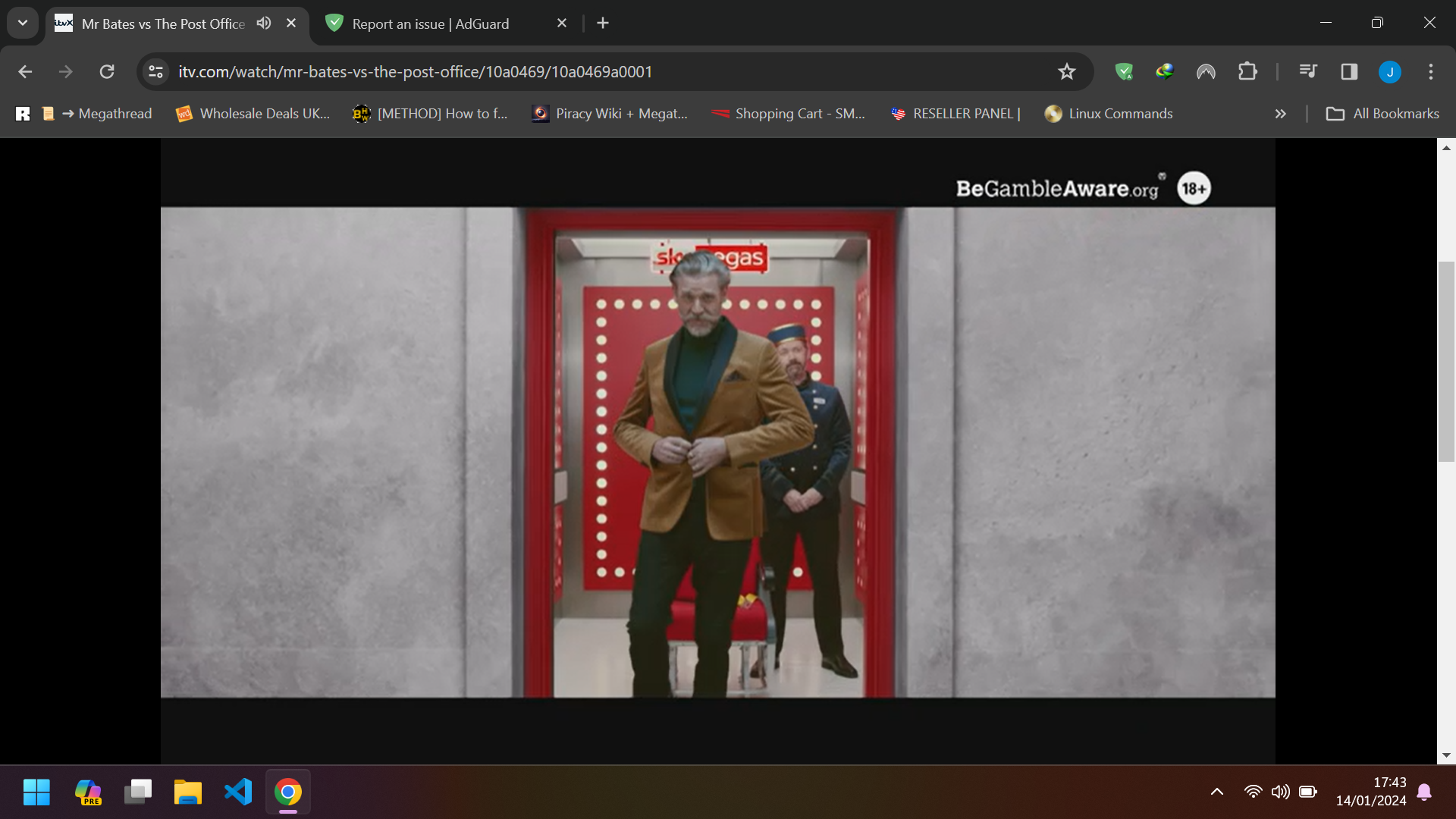Launch Visual Studio Code from taskbar
The width and height of the screenshot is (1456, 819).
(237, 791)
